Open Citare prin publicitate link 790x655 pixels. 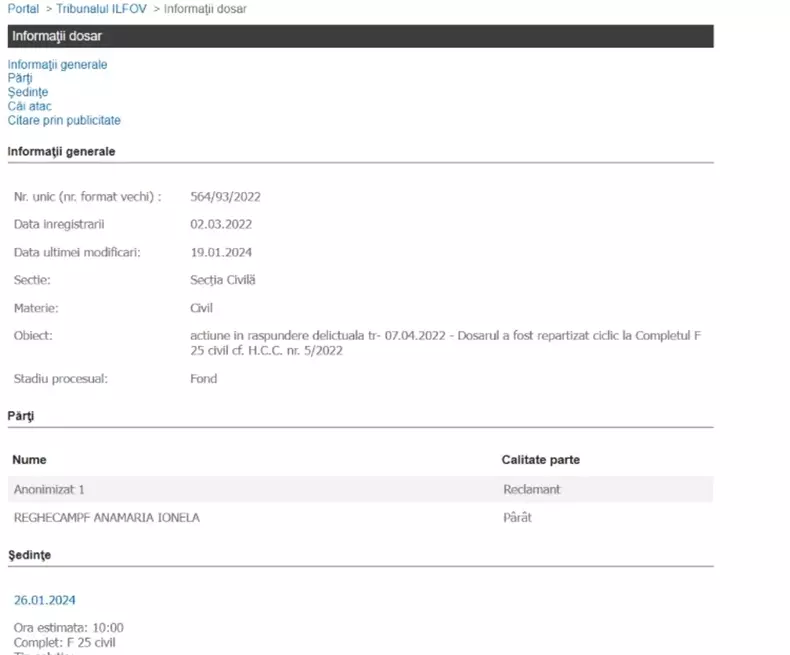(64, 120)
